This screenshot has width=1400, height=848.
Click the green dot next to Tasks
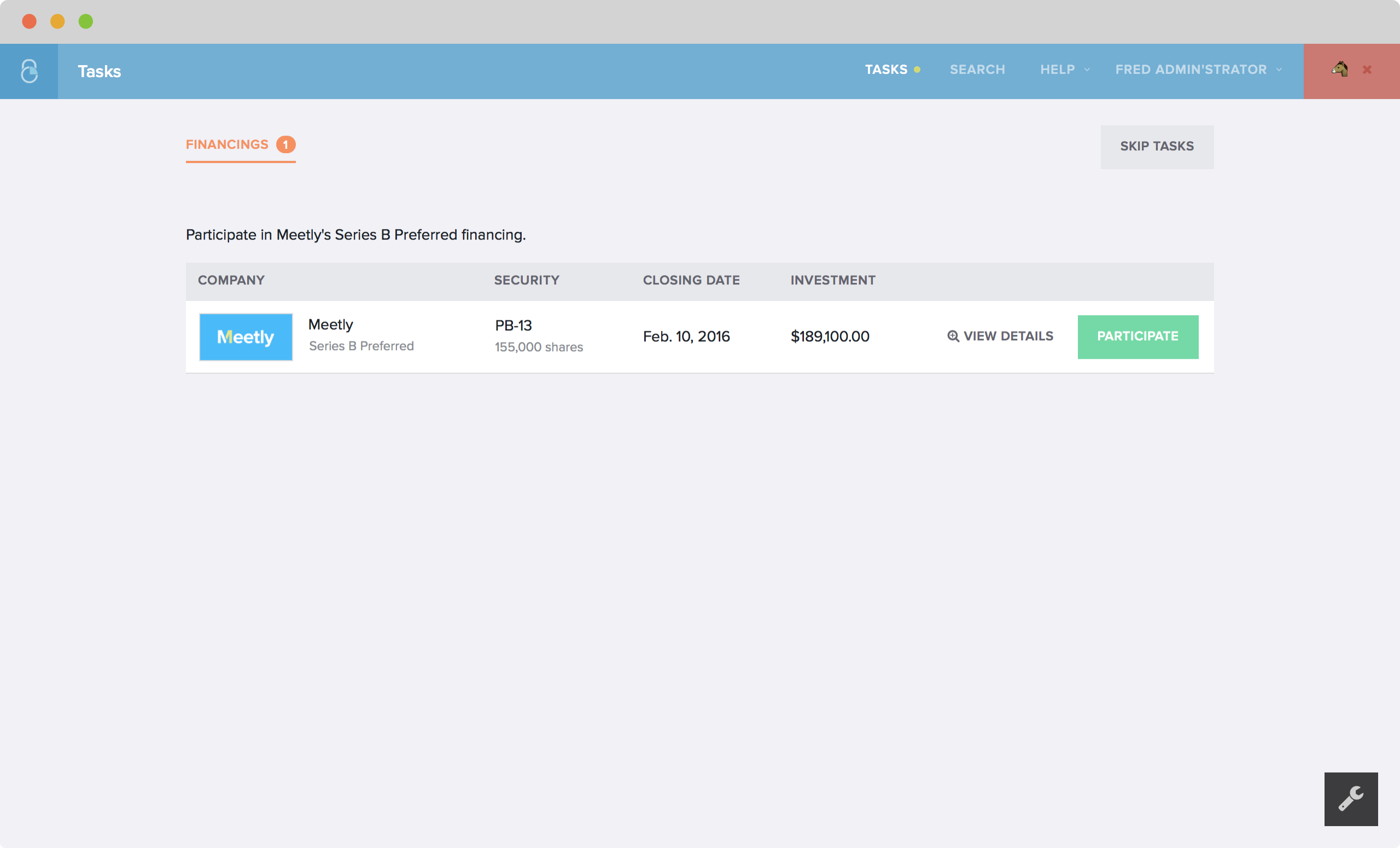pos(917,70)
